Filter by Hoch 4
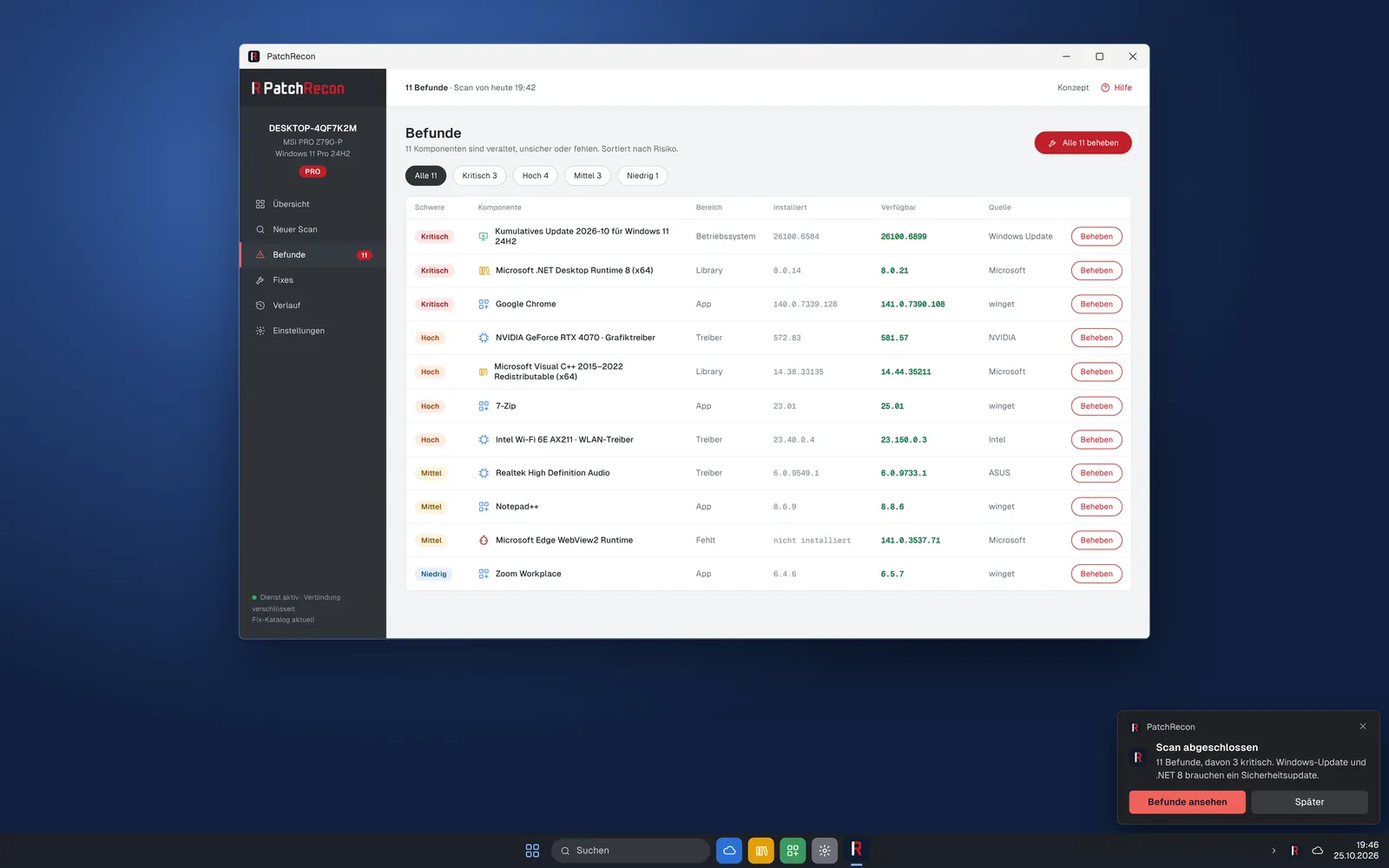Image resolution: width=1389 pixels, height=868 pixels. 536,175
